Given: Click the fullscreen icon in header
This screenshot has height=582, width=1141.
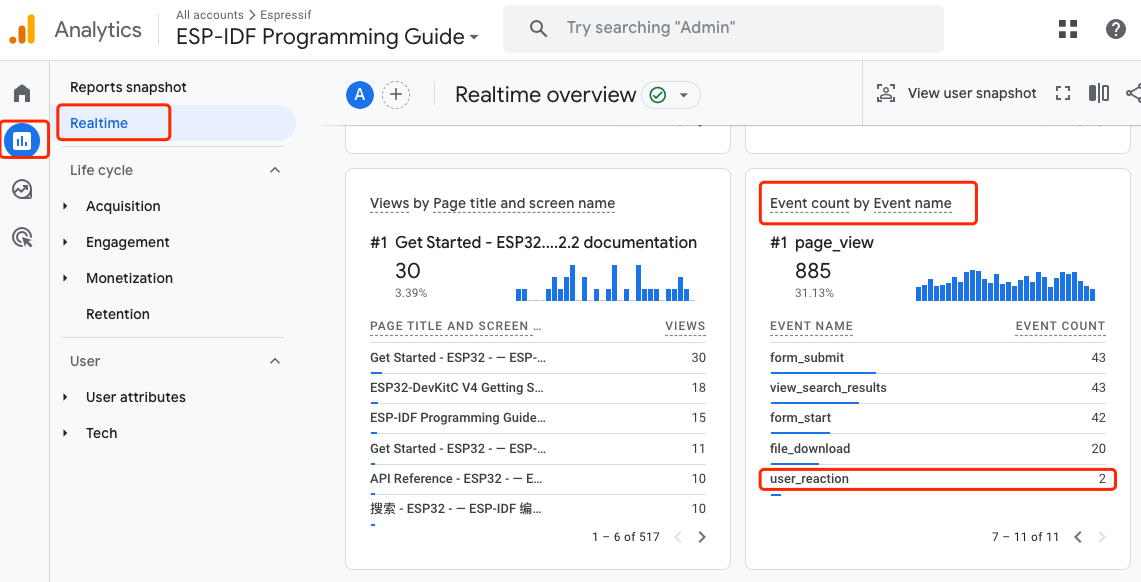Looking at the screenshot, I should tap(1063, 93).
